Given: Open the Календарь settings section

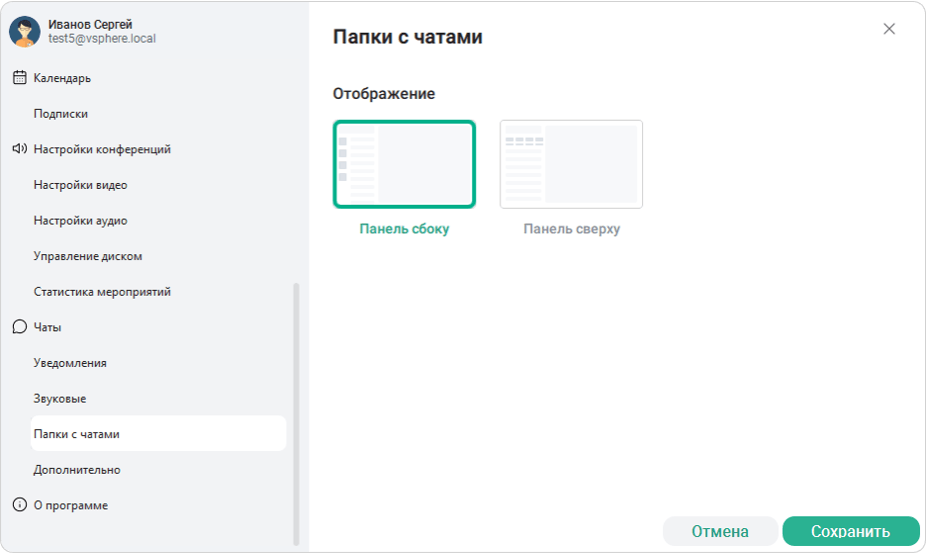Looking at the screenshot, I should pyautogui.click(x=62, y=78).
